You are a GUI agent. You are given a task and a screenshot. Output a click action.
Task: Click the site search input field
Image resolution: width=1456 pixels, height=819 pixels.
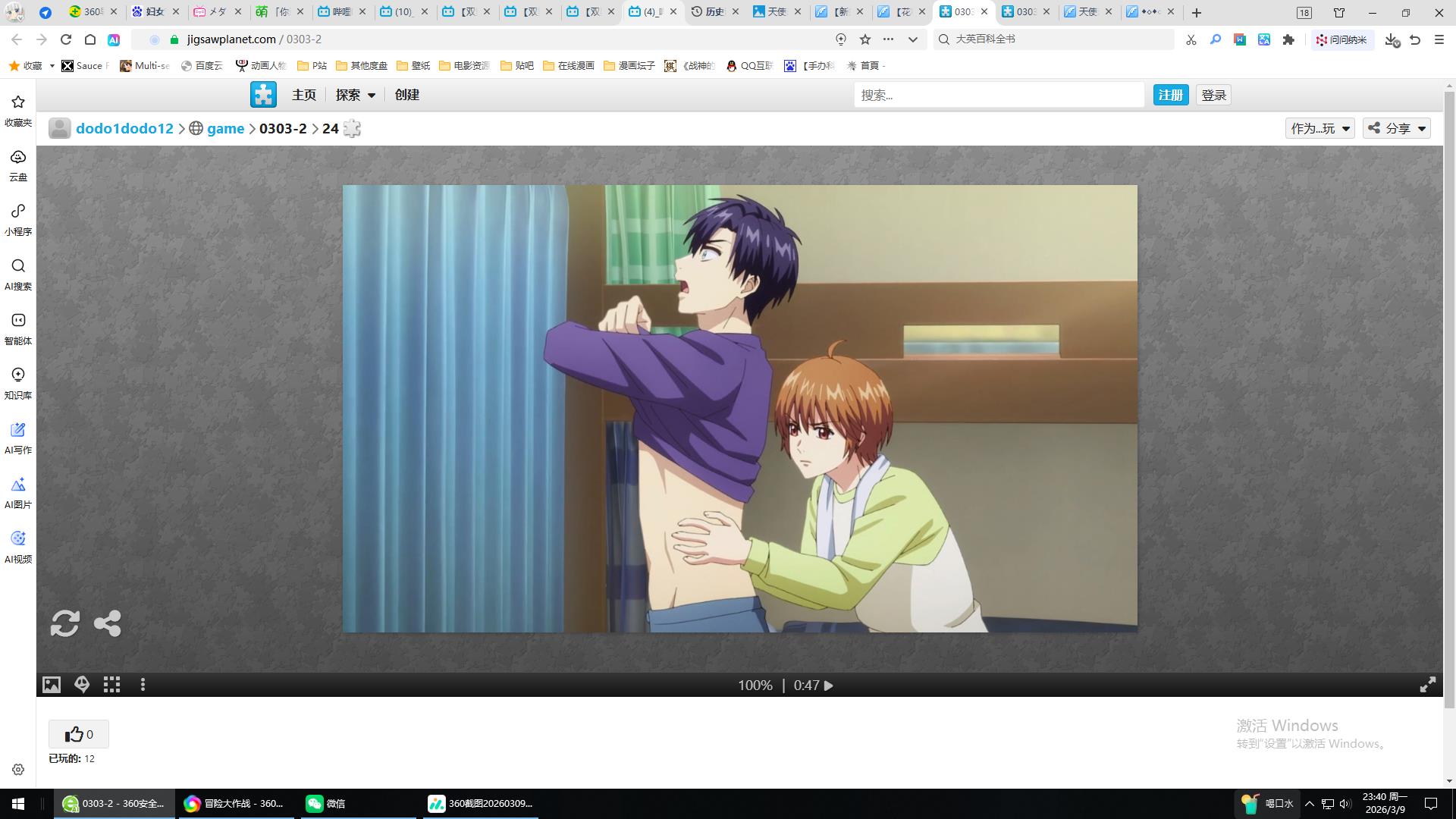[x=998, y=95]
